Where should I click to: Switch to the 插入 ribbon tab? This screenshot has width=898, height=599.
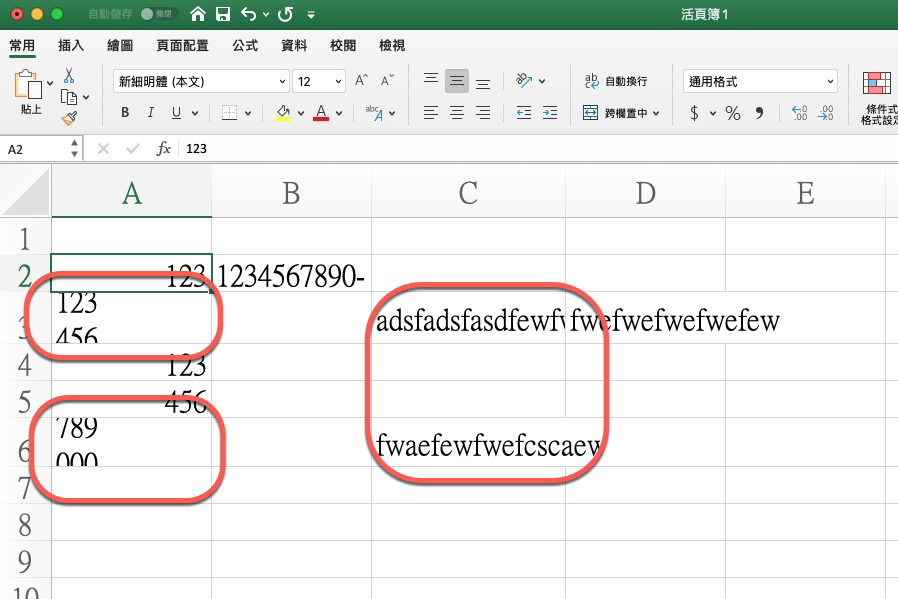70,45
